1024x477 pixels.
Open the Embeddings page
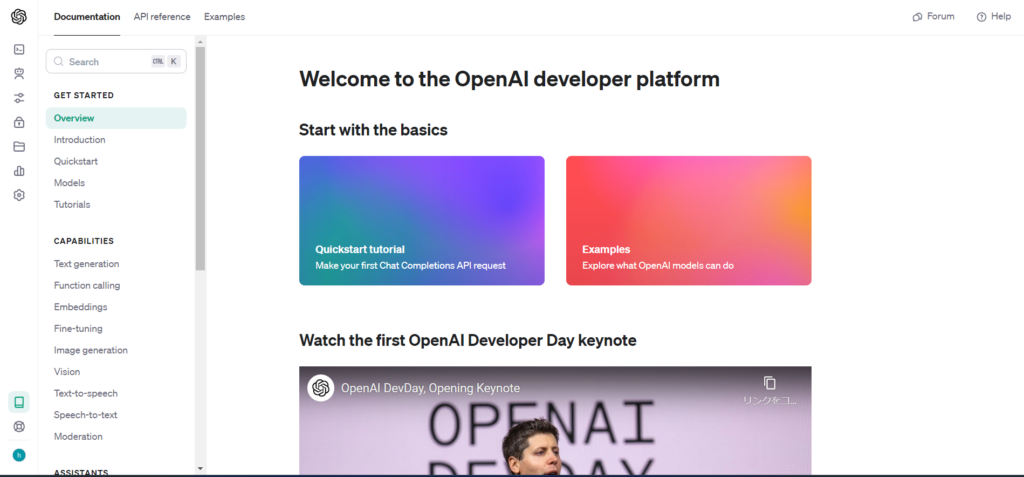click(80, 307)
